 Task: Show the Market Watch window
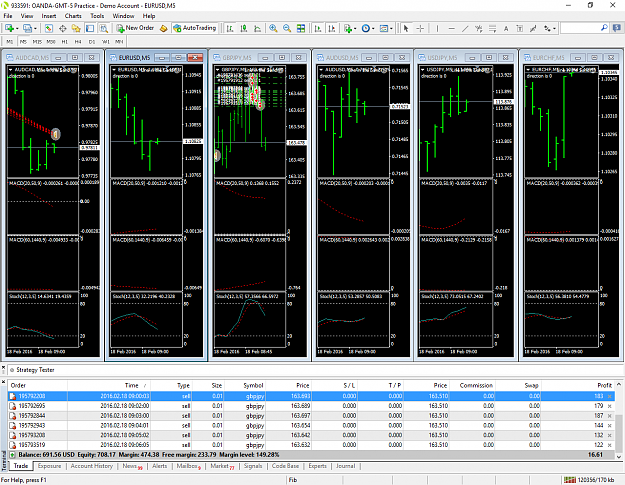point(49,28)
